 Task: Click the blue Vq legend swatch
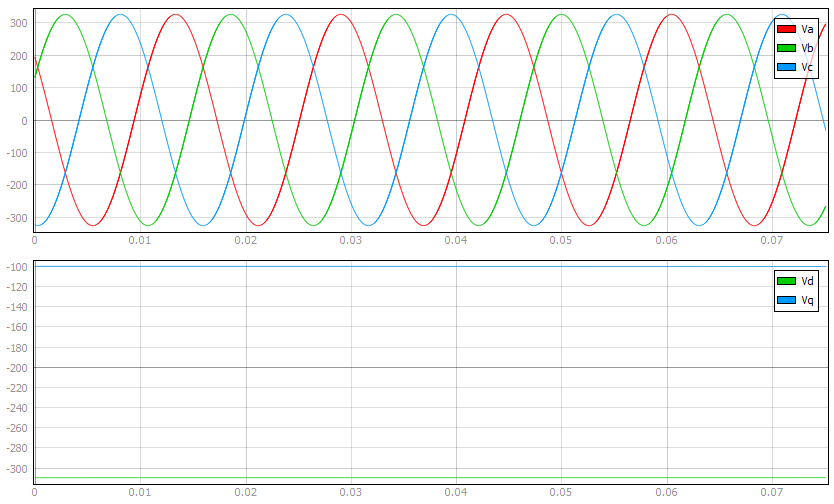[786, 300]
